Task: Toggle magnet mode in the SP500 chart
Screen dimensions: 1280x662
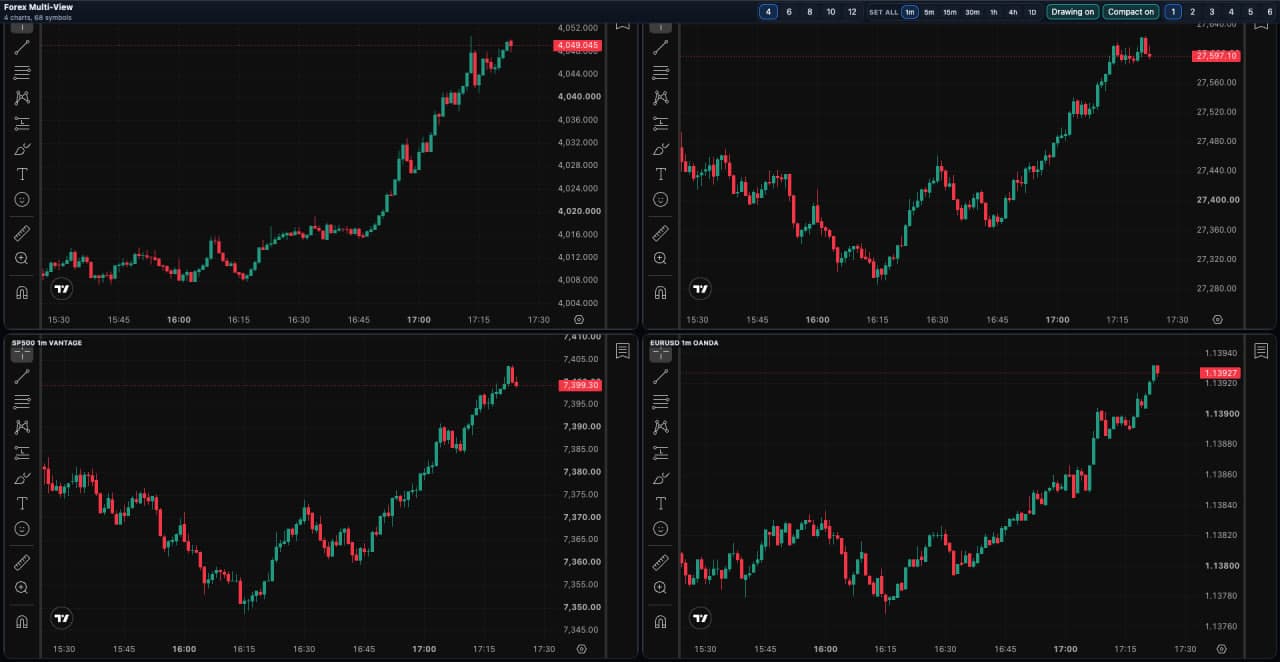Action: pos(22,622)
